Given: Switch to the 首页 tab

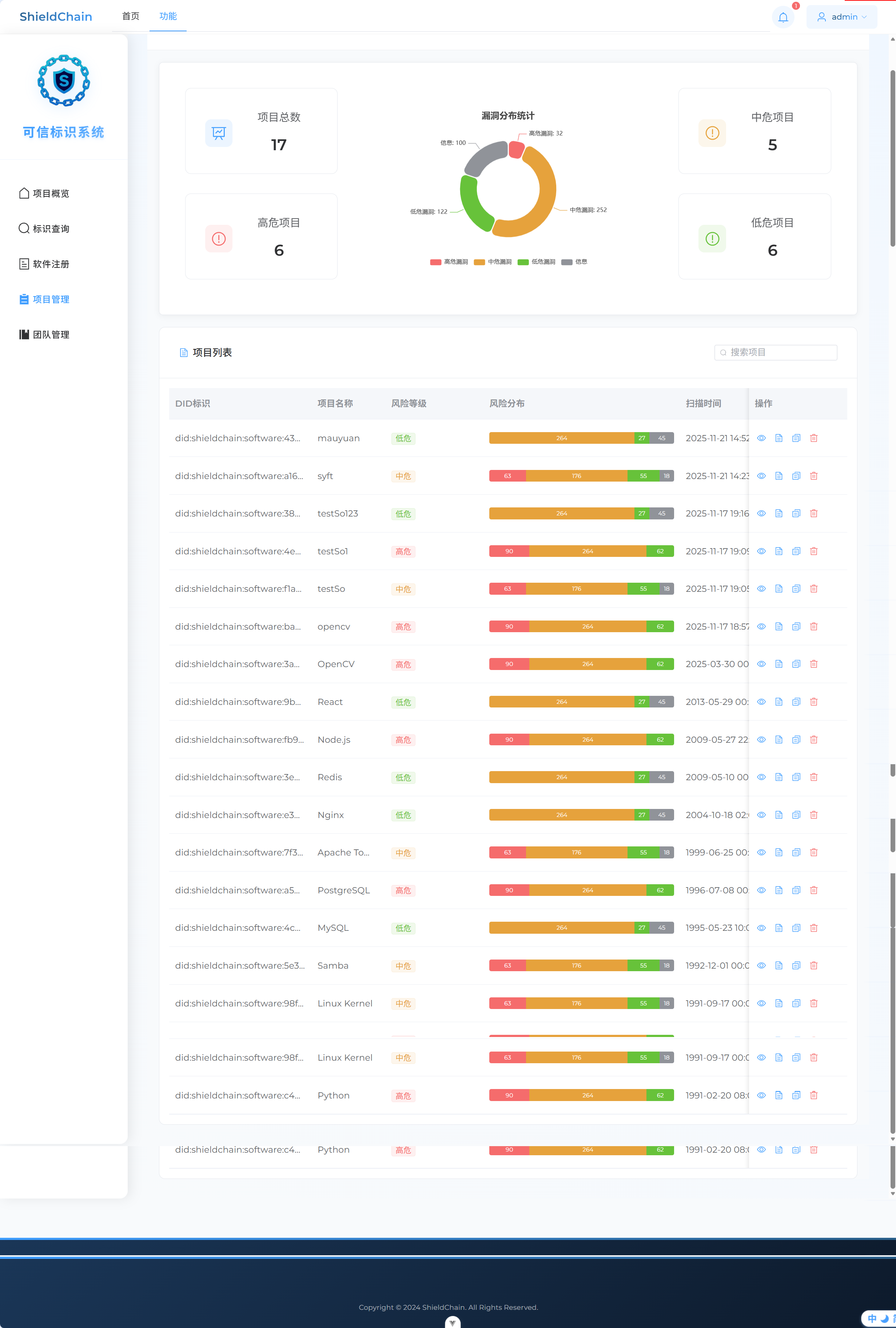Looking at the screenshot, I should (x=131, y=16).
